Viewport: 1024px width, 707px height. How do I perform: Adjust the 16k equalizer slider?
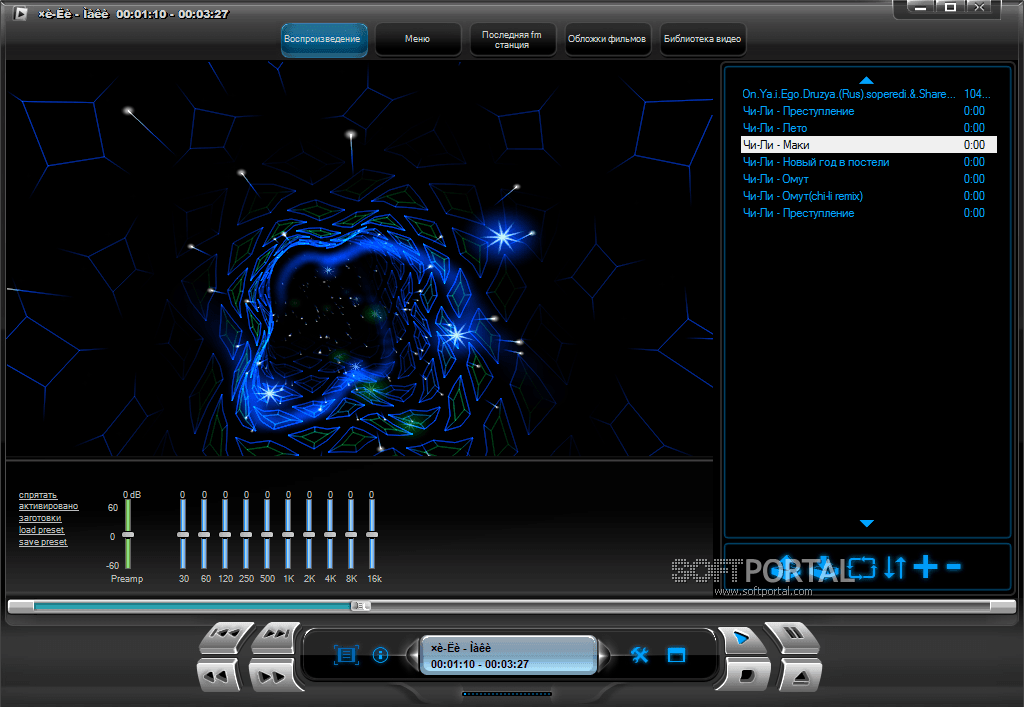coord(372,535)
